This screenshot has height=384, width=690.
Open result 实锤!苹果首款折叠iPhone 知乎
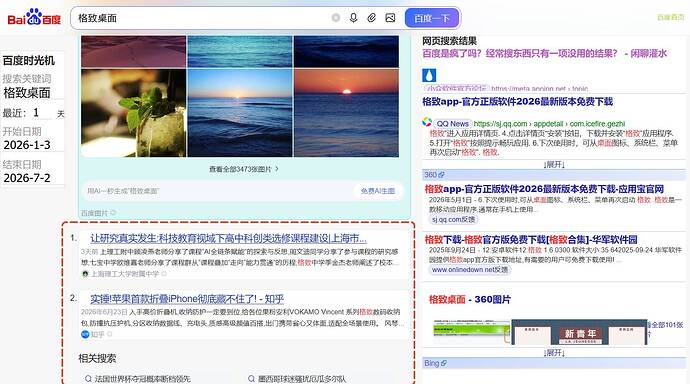[187, 299]
